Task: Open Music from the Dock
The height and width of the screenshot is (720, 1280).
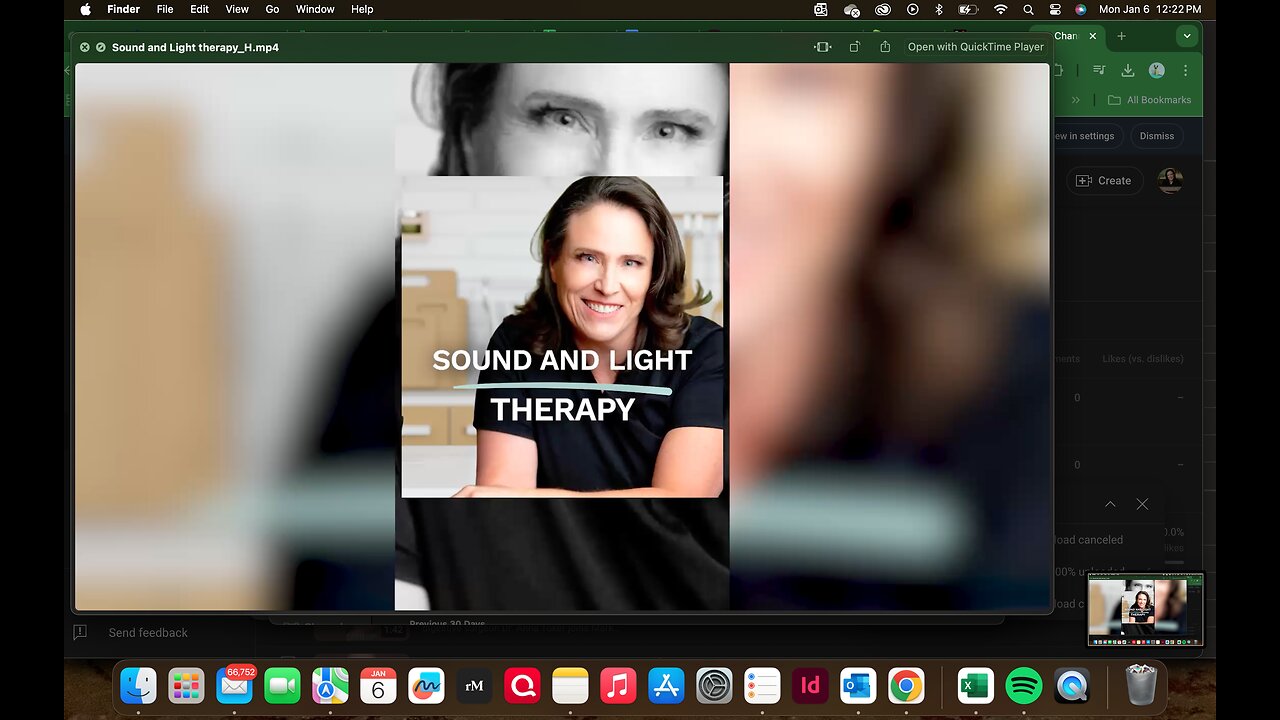Action: (618, 686)
